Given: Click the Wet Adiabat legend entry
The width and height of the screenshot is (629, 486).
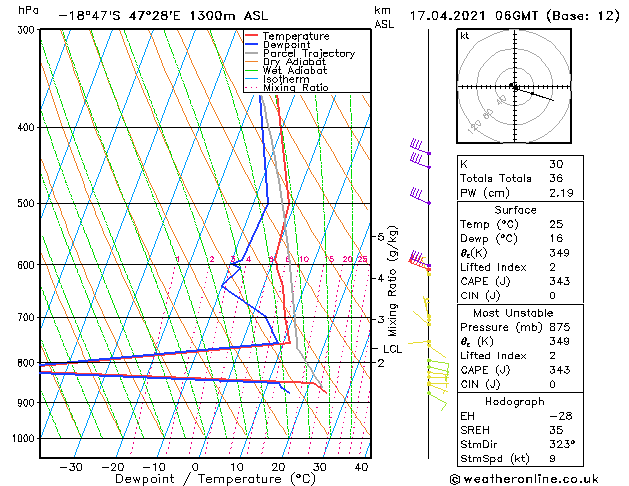Looking at the screenshot, I should point(286,71).
